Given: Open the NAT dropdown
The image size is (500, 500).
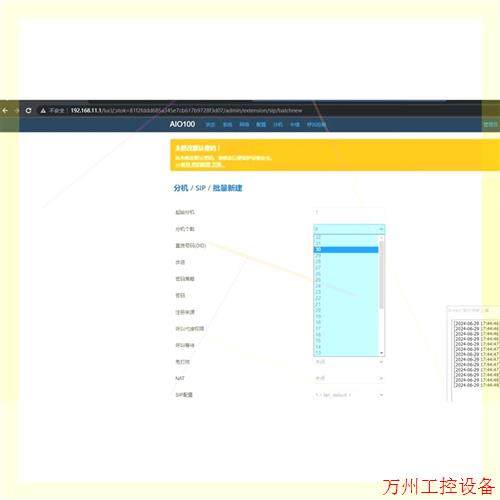Looking at the screenshot, I should coord(349,378).
